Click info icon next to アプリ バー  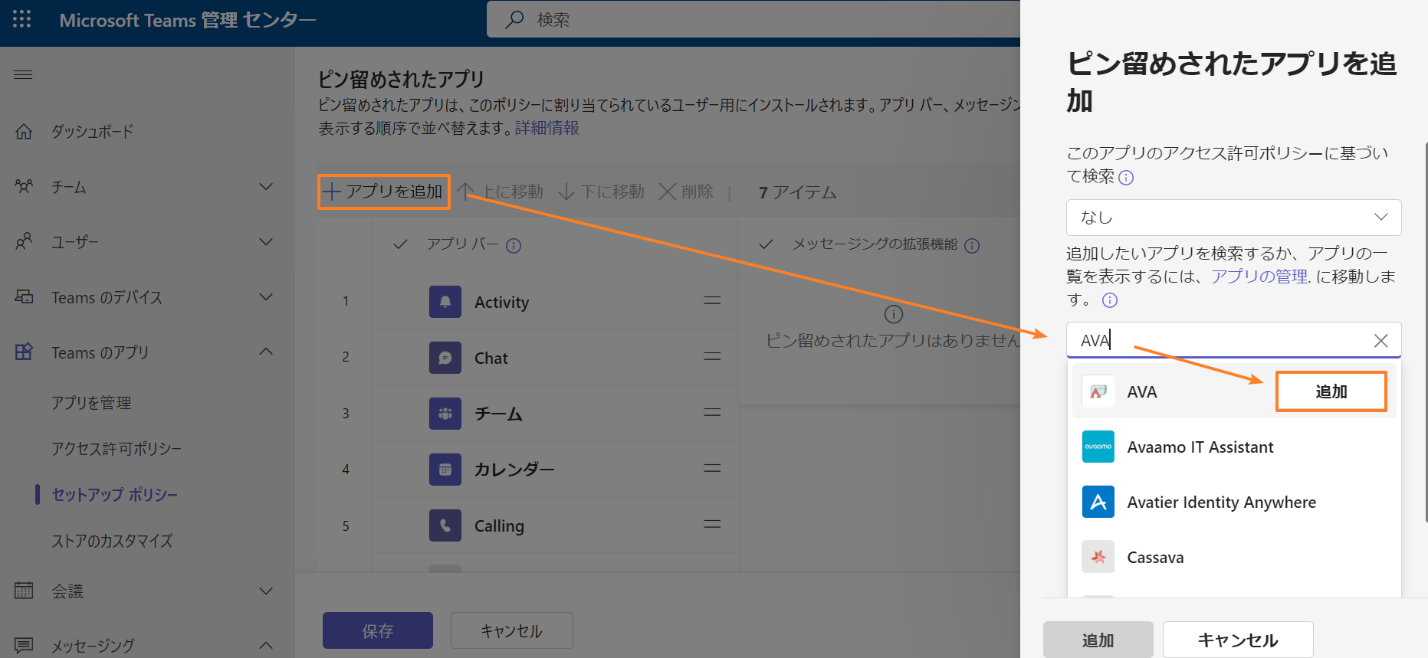(514, 245)
